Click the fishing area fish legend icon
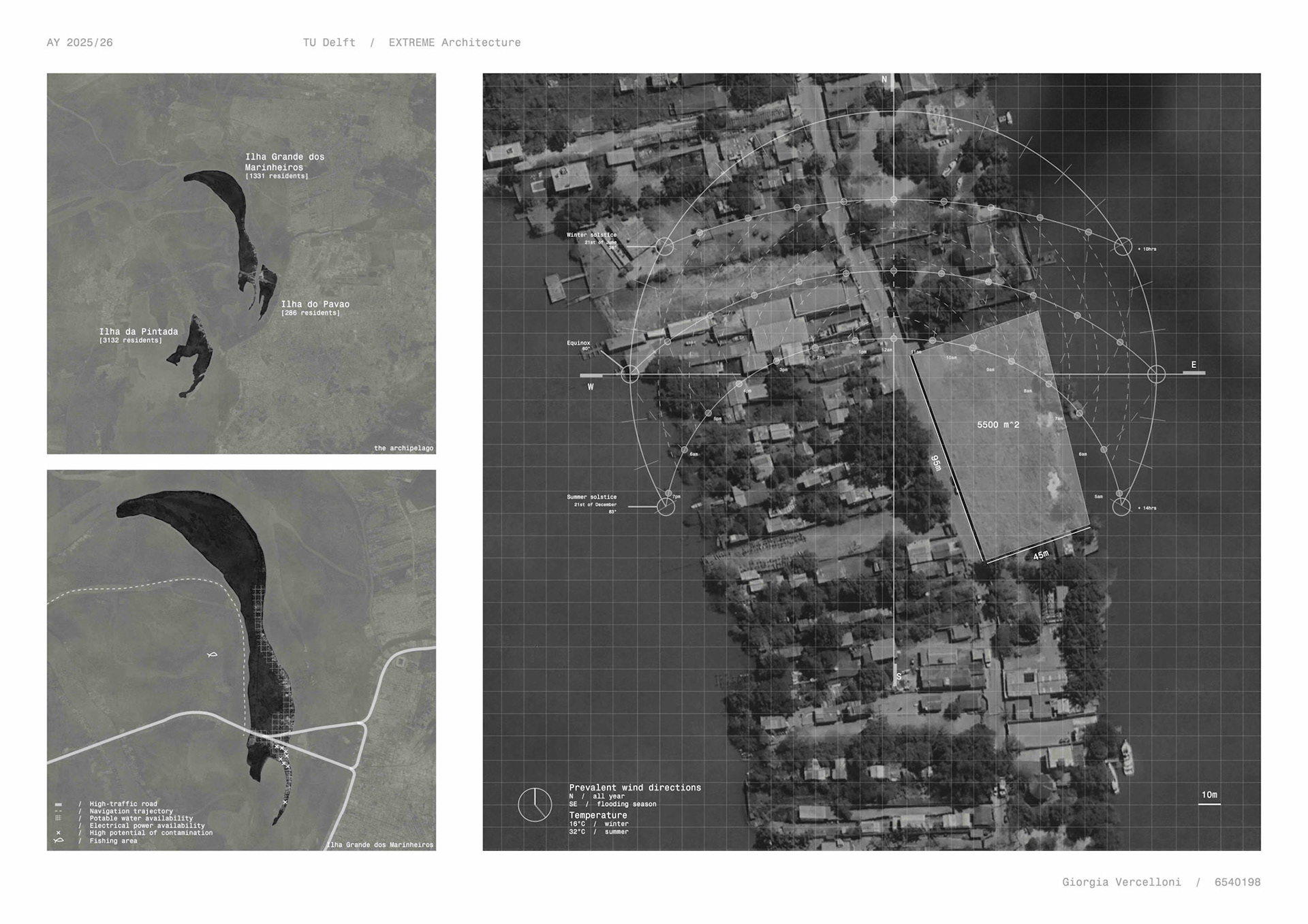Screen dimensions: 1308x924 (59, 841)
